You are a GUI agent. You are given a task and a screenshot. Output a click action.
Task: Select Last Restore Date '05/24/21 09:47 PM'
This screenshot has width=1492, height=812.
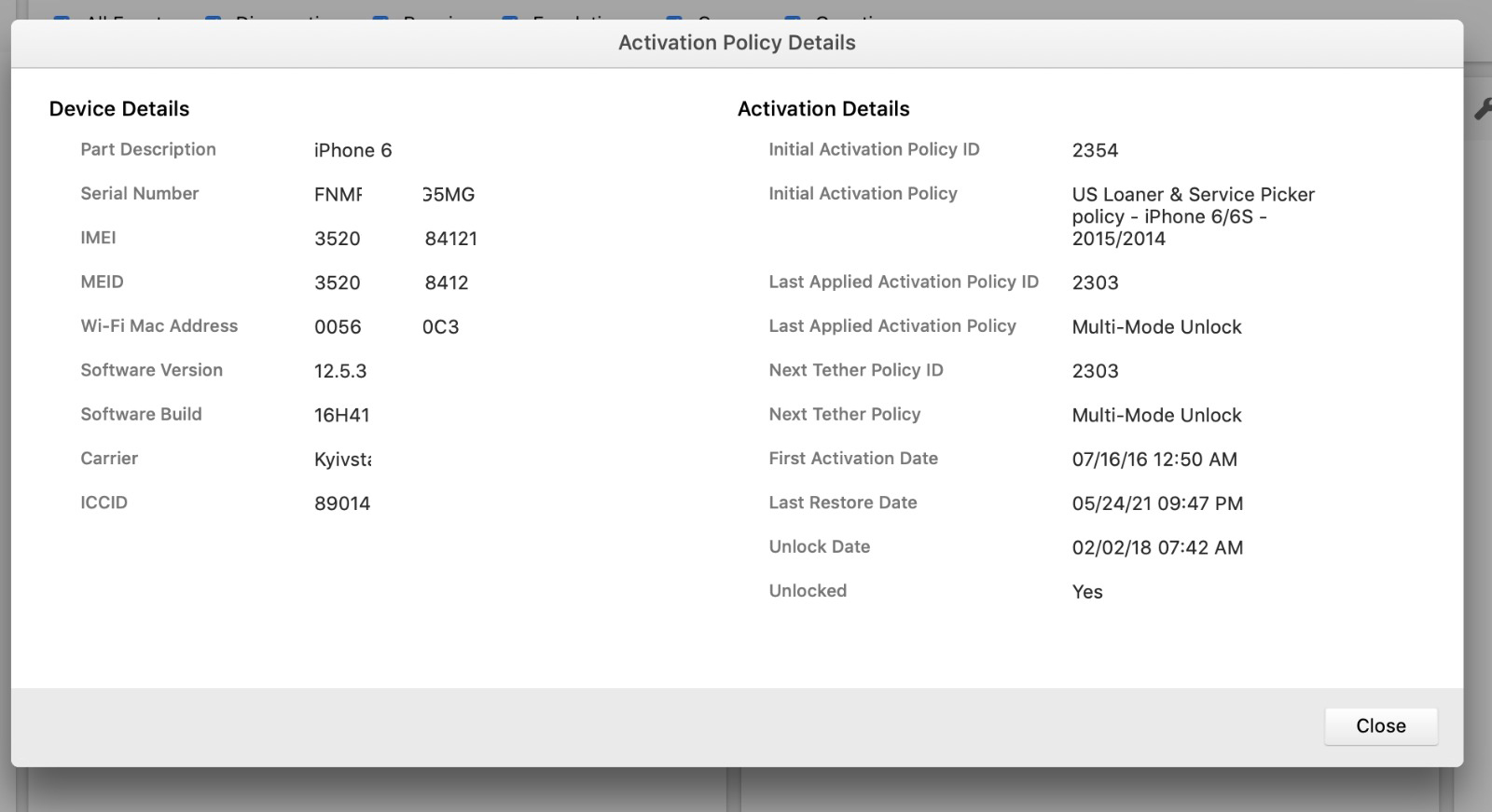click(1157, 503)
